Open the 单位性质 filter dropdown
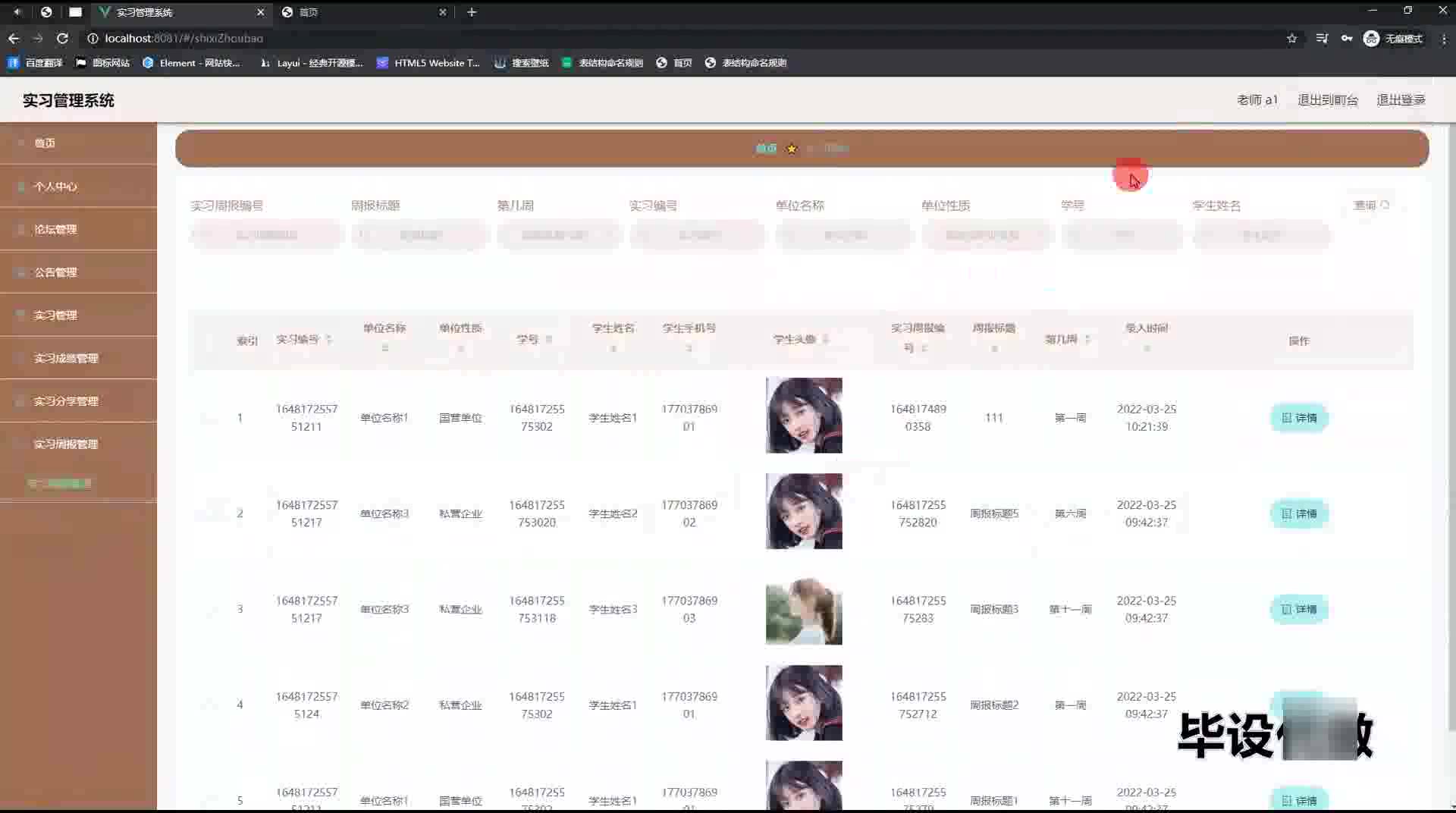 tap(987, 235)
